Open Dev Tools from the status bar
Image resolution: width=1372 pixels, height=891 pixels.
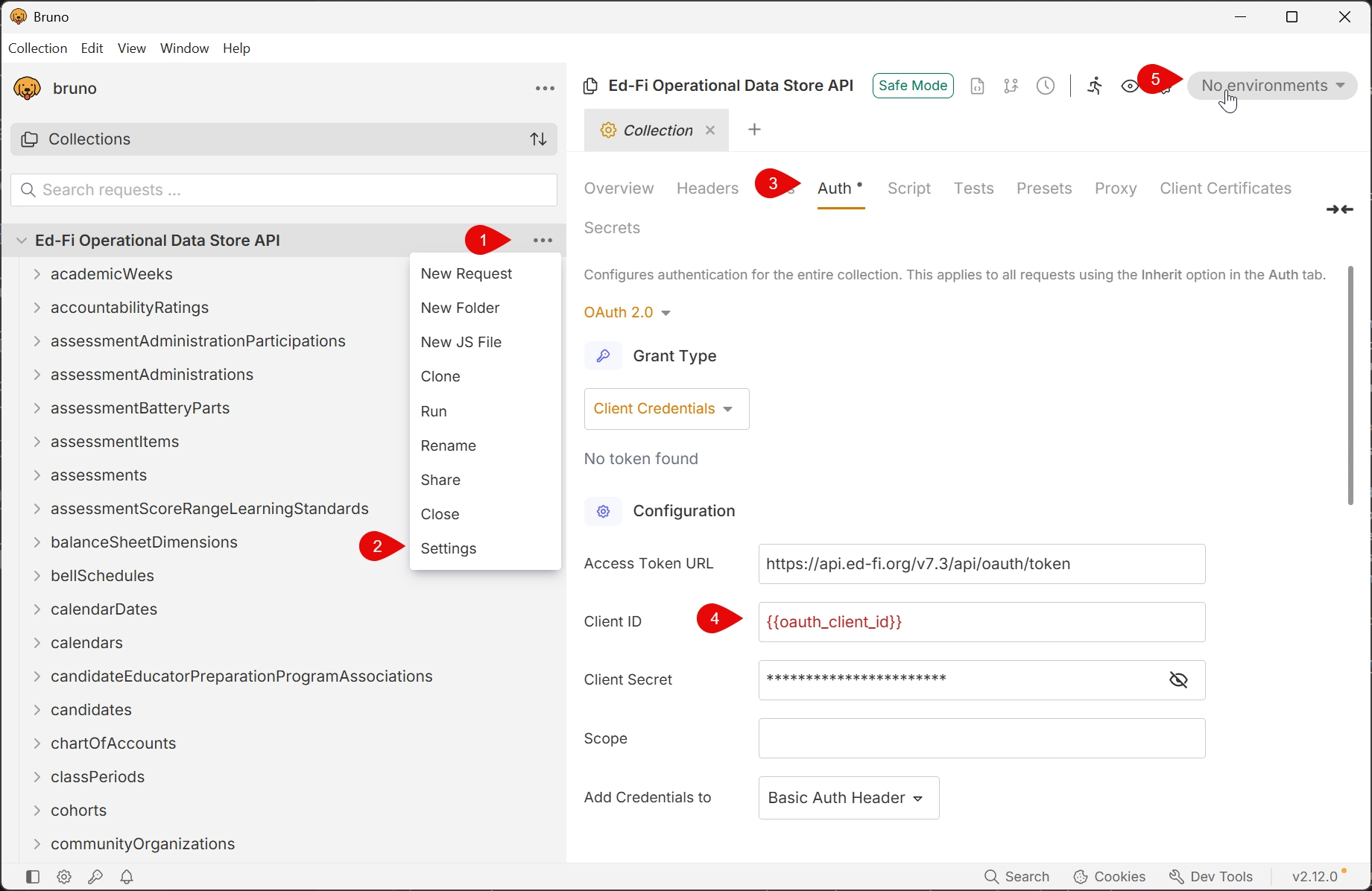point(1211,877)
